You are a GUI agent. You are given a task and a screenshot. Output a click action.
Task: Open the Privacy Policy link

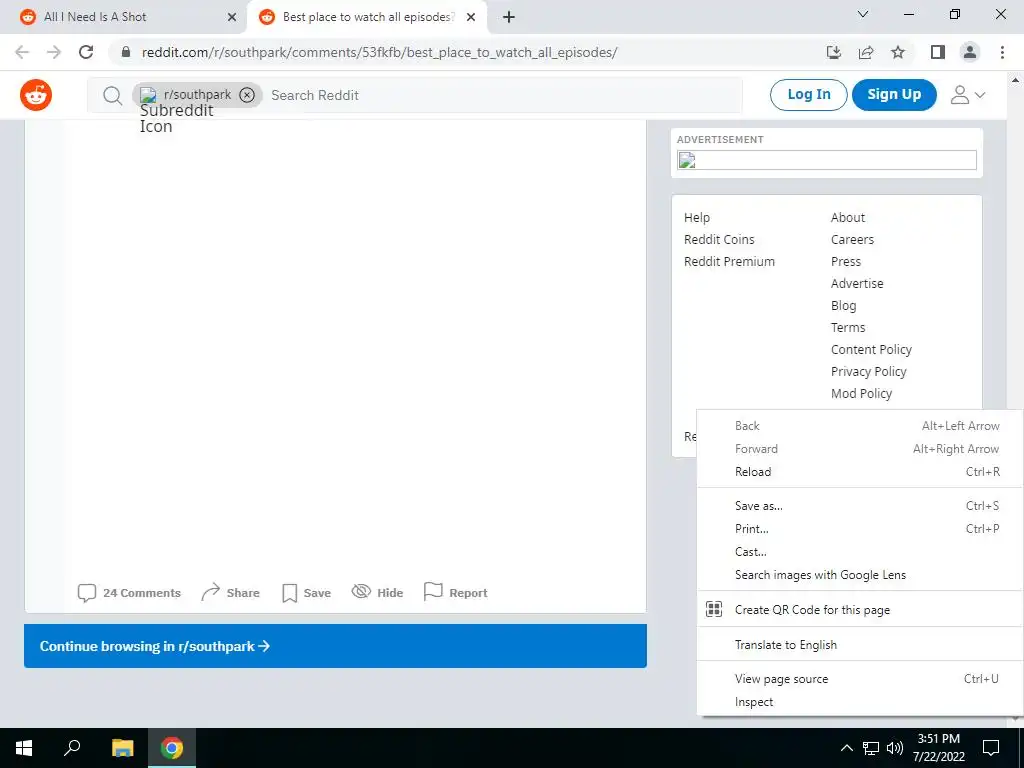coord(869,372)
